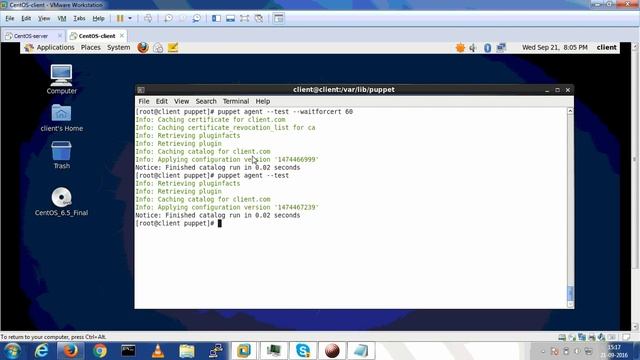Open the snapshot manager icon
Viewport: 640px width, 360px height.
coord(196,18)
